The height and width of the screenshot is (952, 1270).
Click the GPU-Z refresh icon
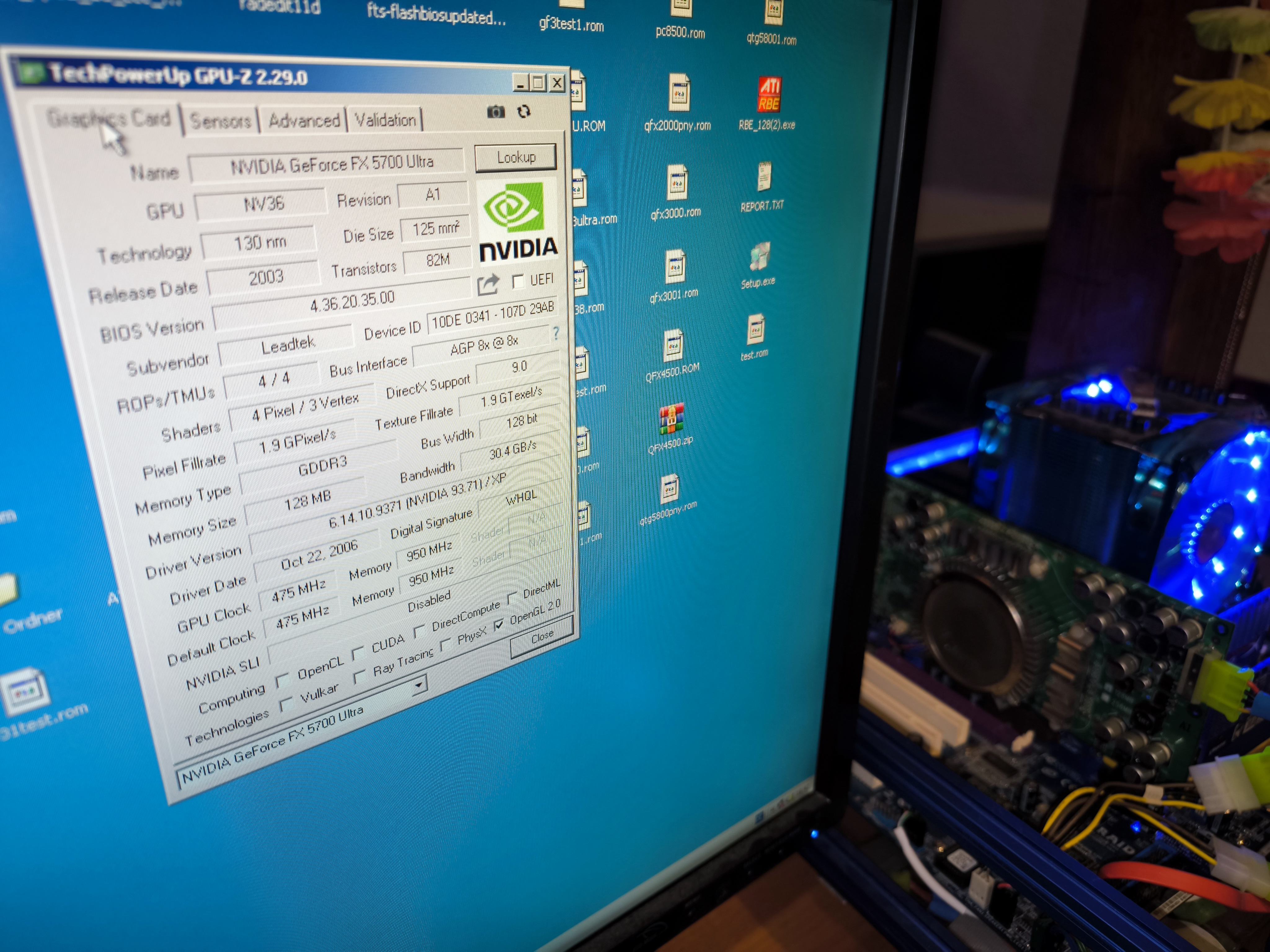[524, 111]
